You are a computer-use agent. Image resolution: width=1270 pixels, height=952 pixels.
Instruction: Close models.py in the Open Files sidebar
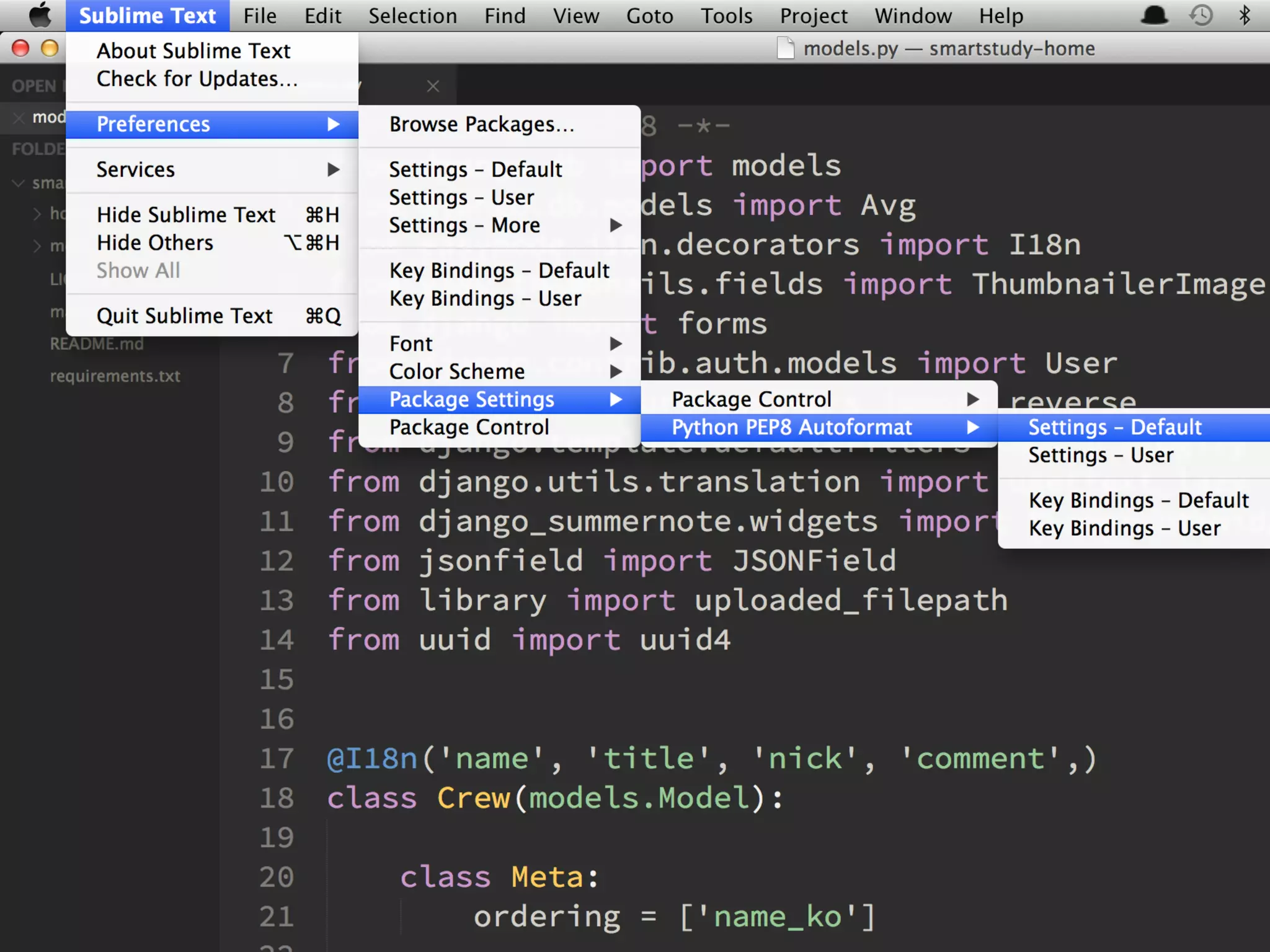(x=19, y=117)
